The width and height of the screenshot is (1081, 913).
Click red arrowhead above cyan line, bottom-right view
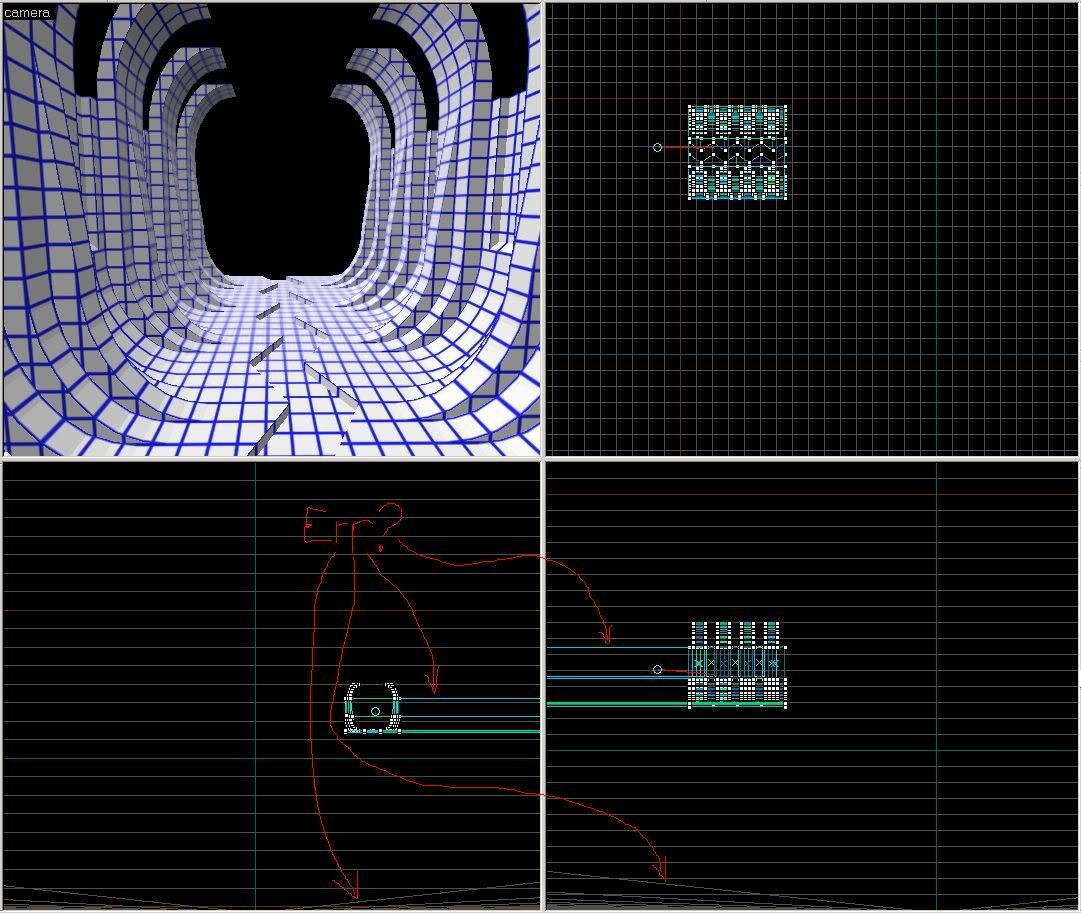[x=604, y=634]
